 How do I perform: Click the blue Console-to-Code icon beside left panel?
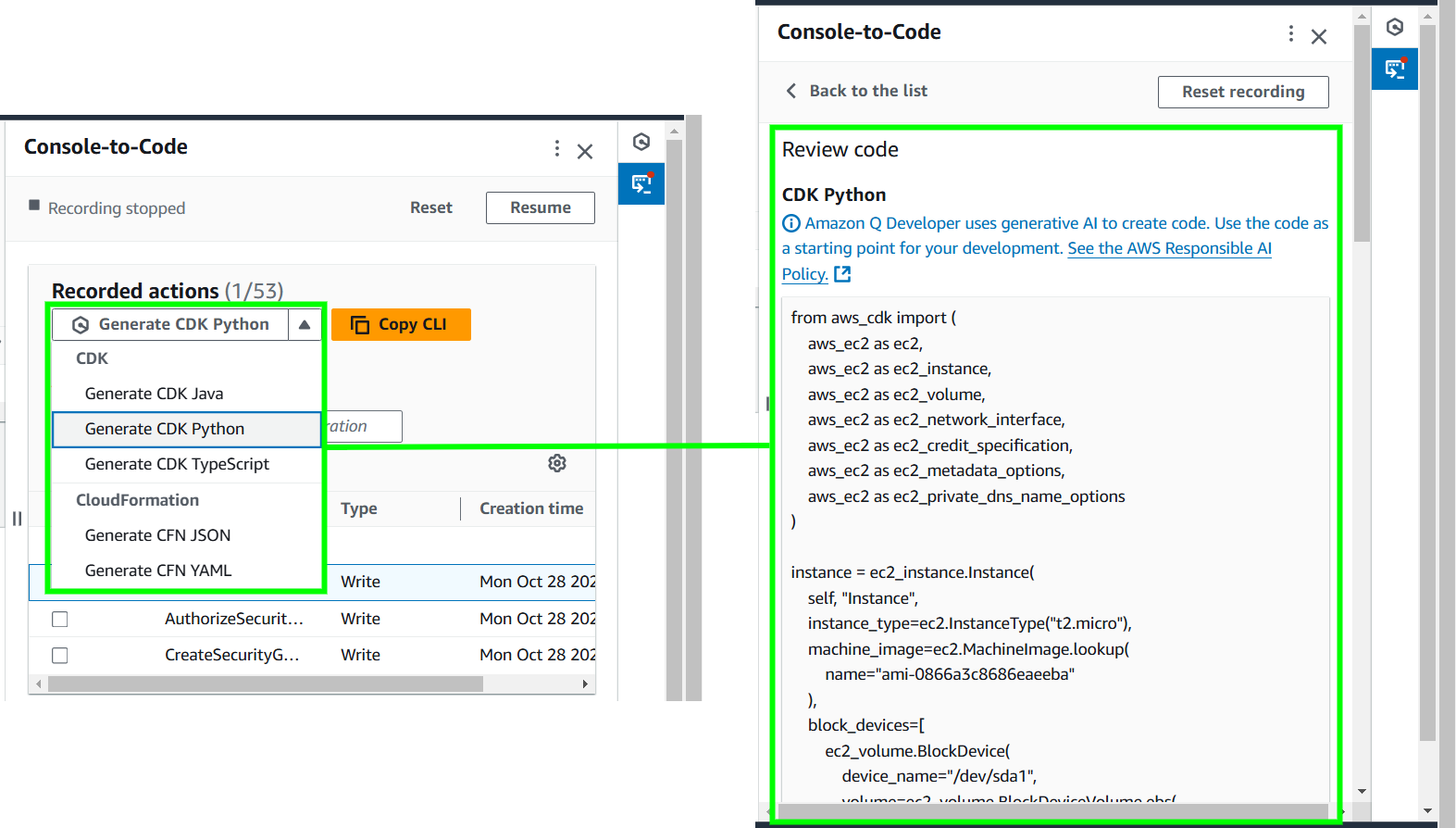(x=641, y=183)
